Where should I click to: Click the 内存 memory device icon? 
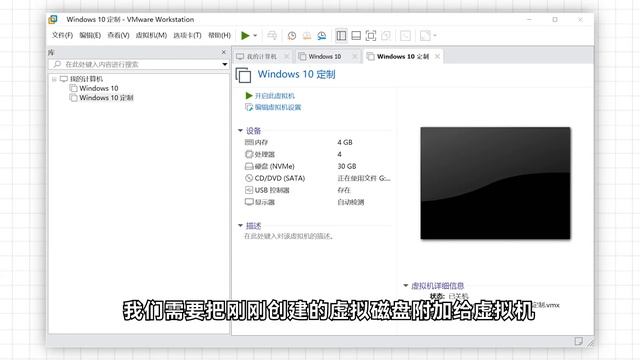coord(249,142)
